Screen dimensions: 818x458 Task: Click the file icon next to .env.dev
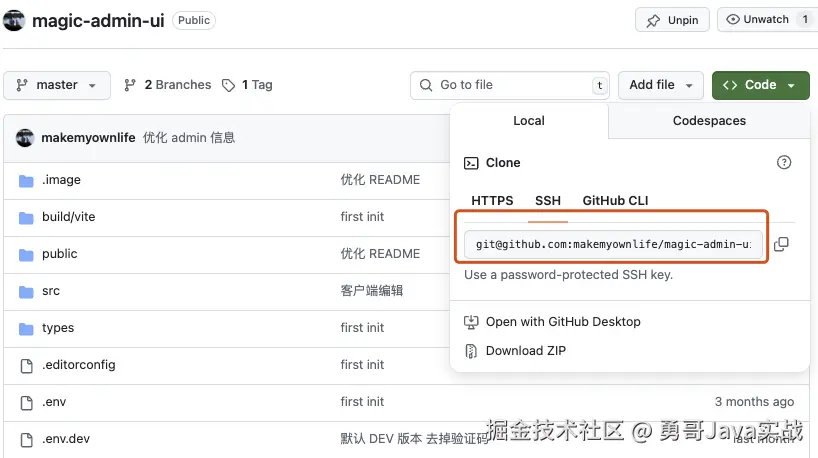[26, 440]
